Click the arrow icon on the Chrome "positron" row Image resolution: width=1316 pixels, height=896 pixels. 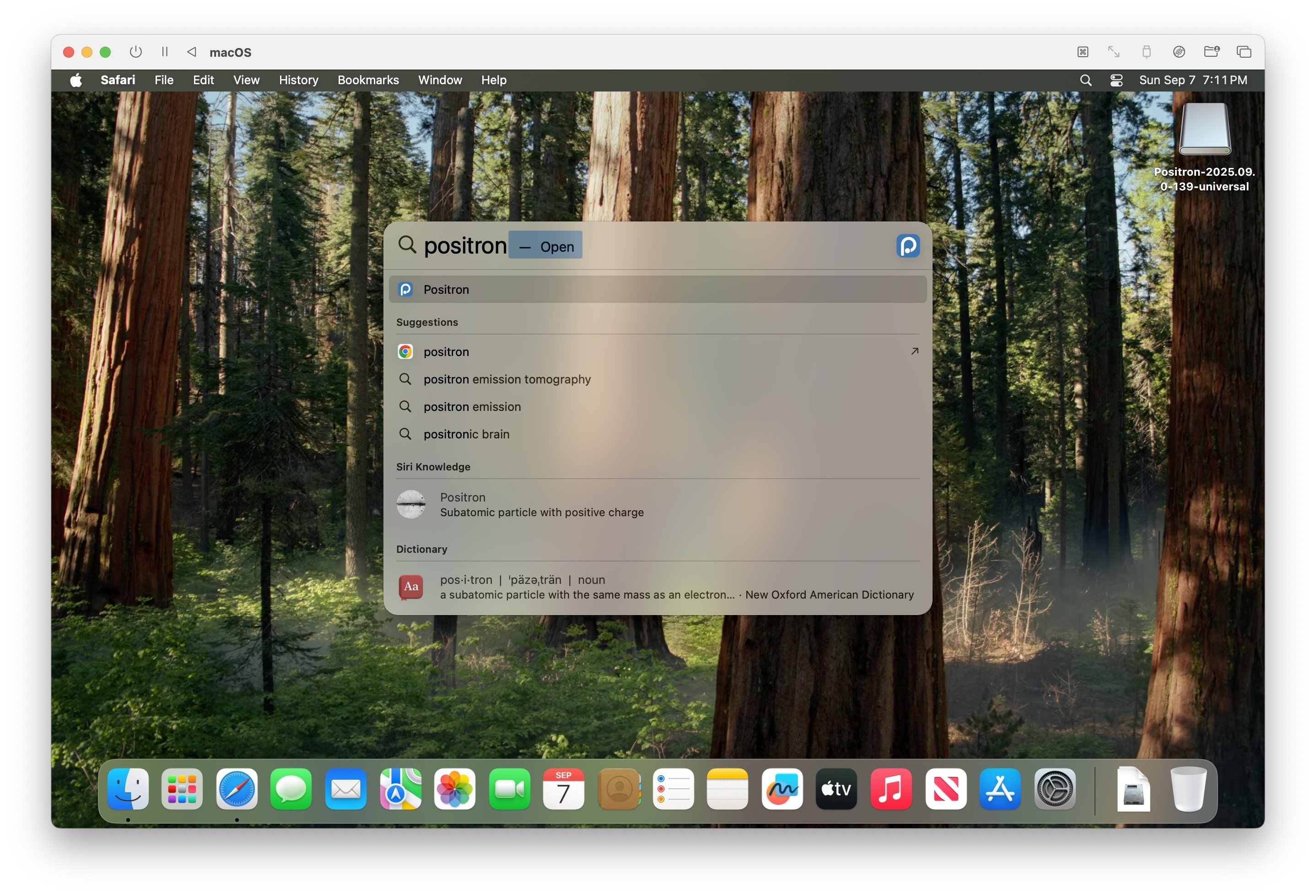914,351
